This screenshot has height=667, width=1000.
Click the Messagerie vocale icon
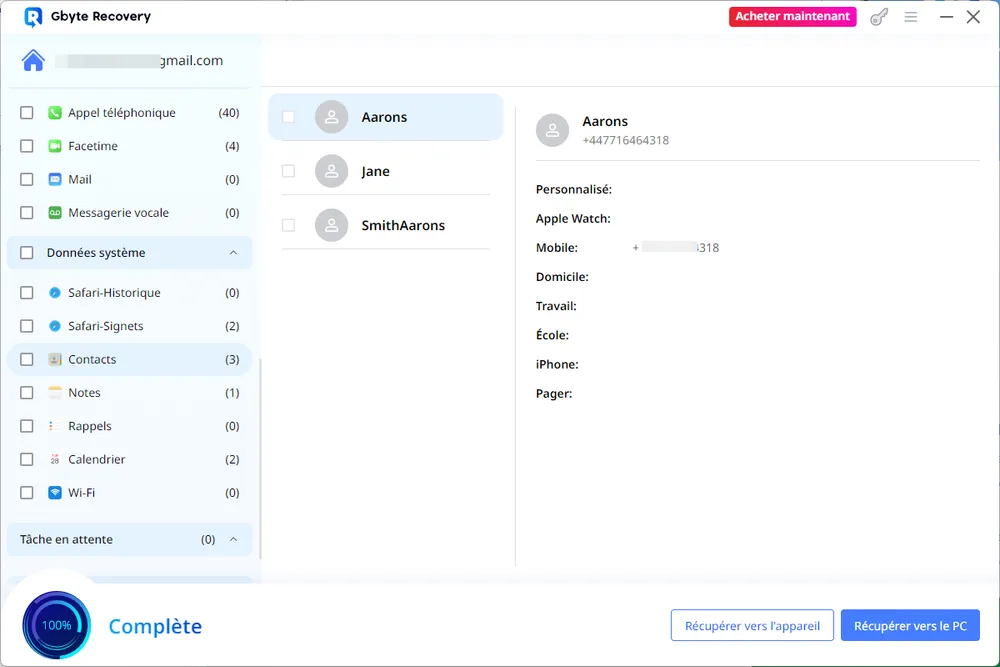coord(55,213)
